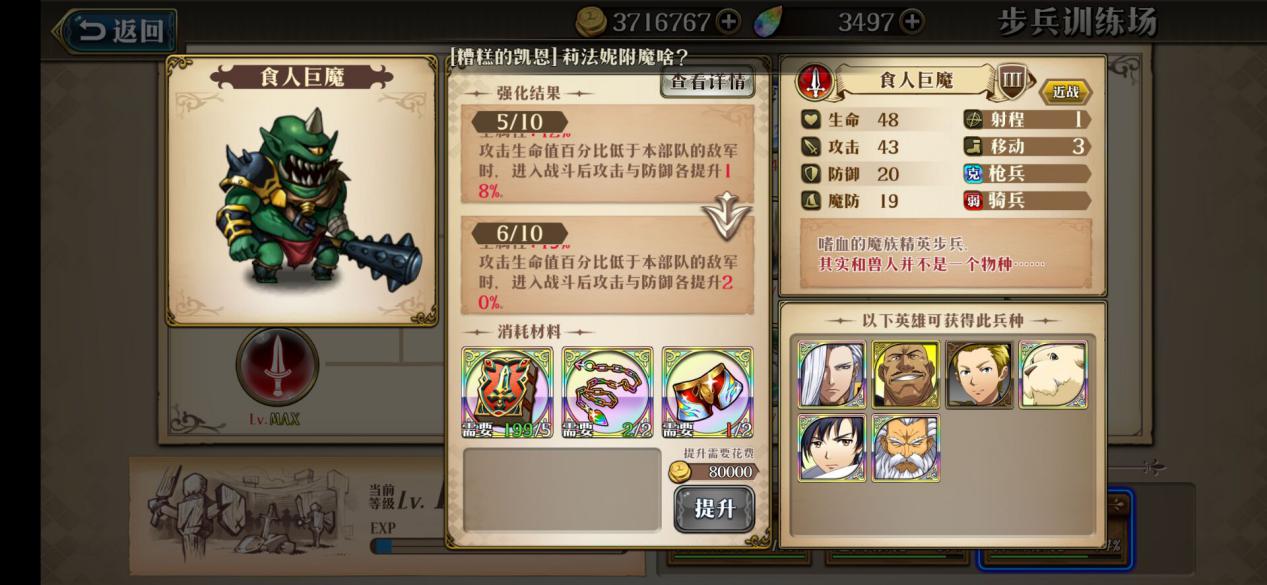The width and height of the screenshot is (1267, 585).
Task: Add more gold coins with plus icon
Action: [x=728, y=21]
